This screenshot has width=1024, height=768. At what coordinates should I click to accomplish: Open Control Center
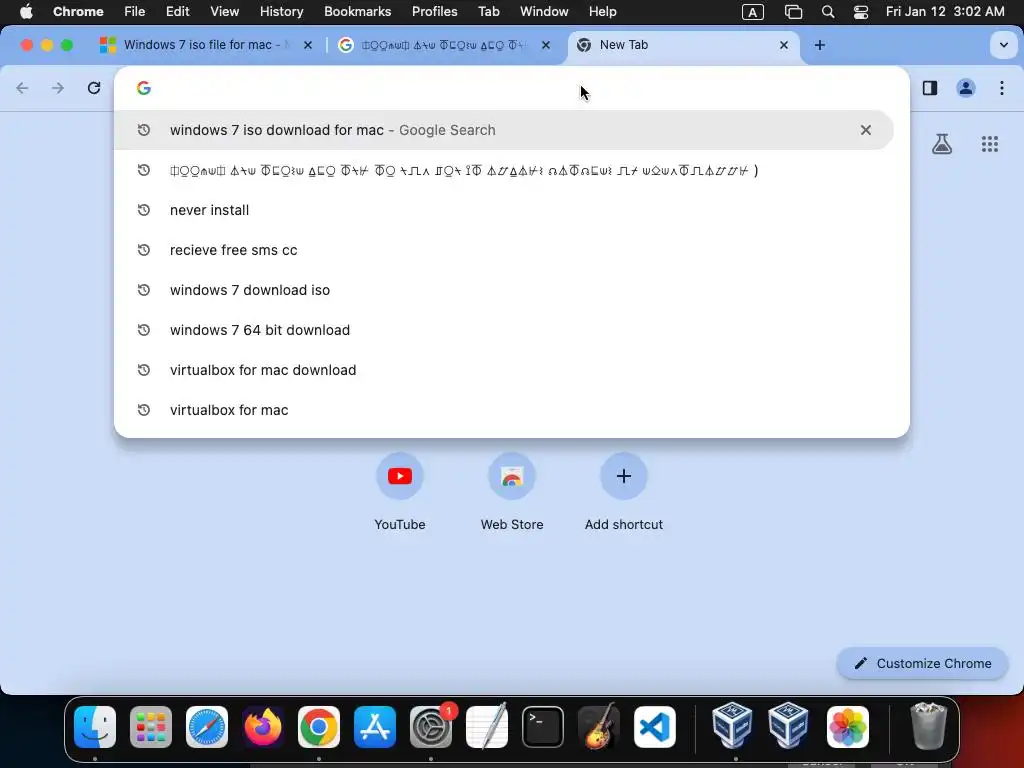click(x=861, y=12)
